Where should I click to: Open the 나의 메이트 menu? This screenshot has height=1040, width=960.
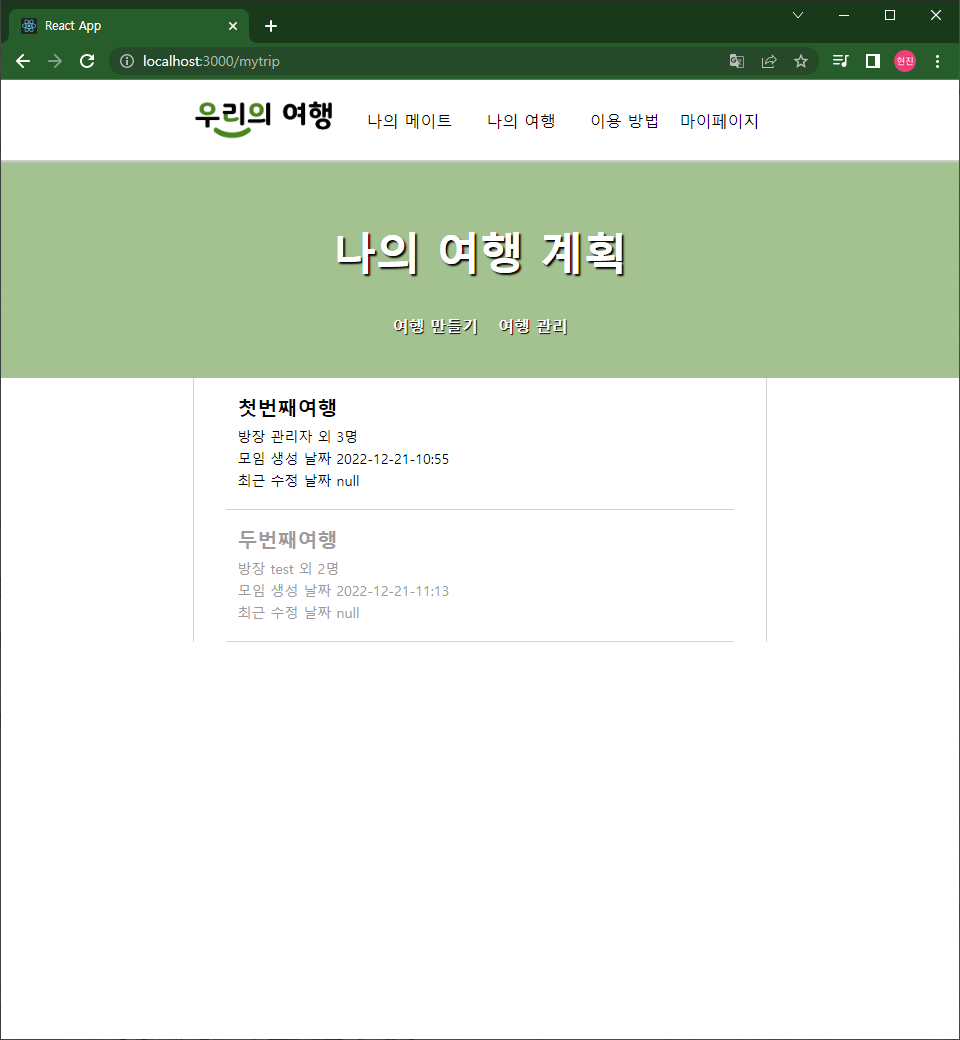(409, 121)
